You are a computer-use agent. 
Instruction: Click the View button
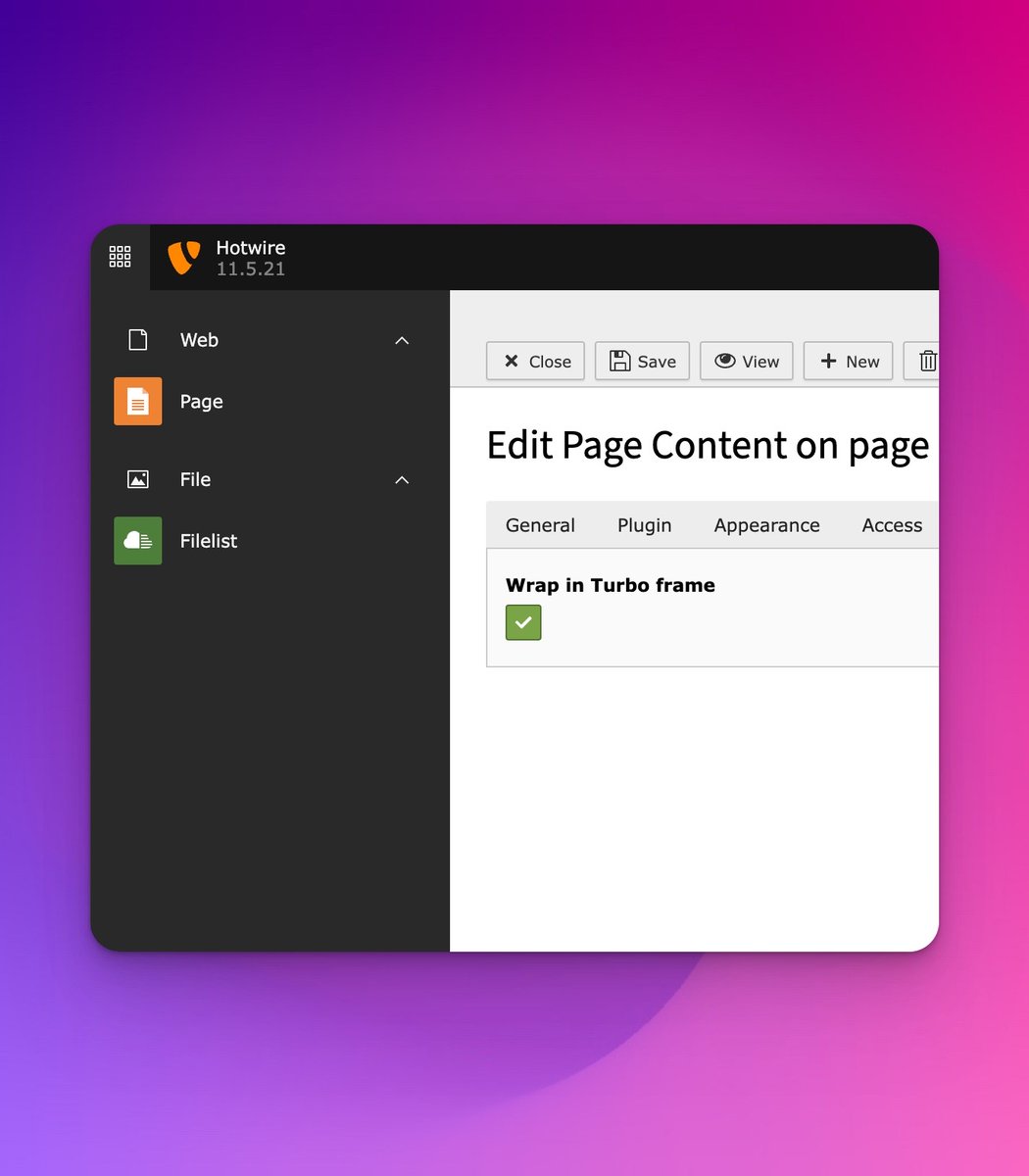coord(747,362)
